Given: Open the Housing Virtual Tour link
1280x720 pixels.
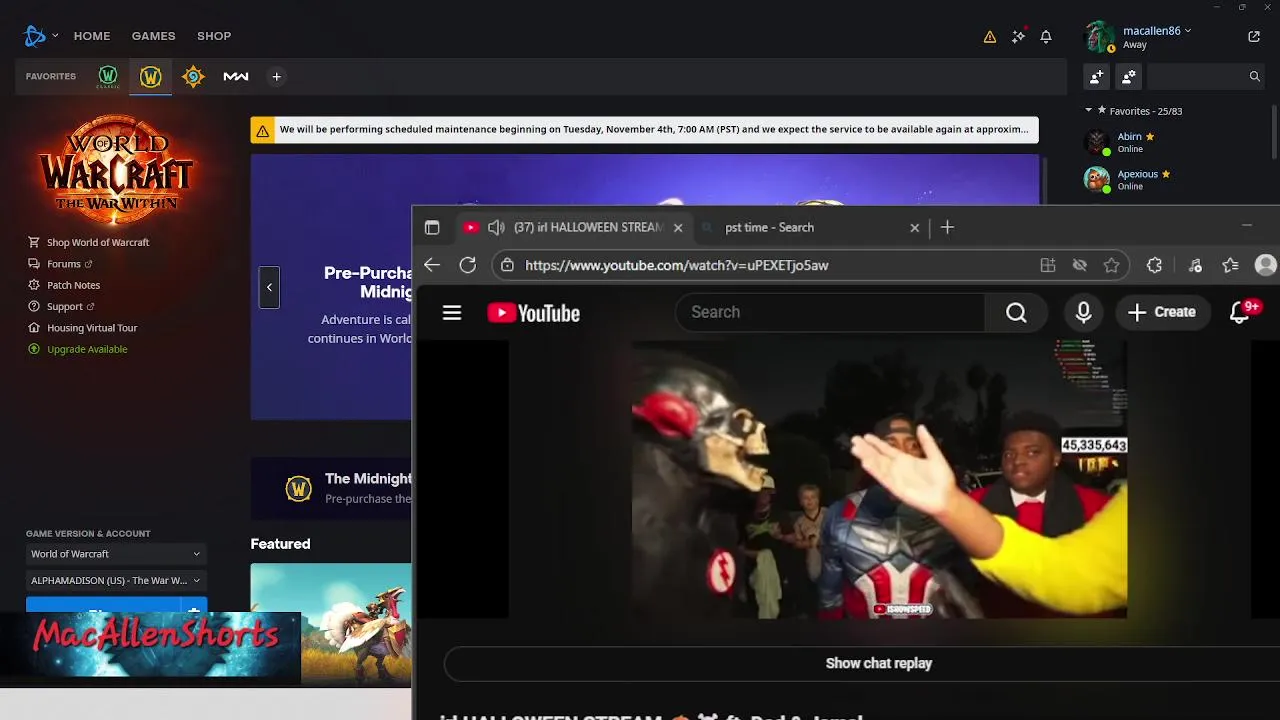Looking at the screenshot, I should 82,328.
